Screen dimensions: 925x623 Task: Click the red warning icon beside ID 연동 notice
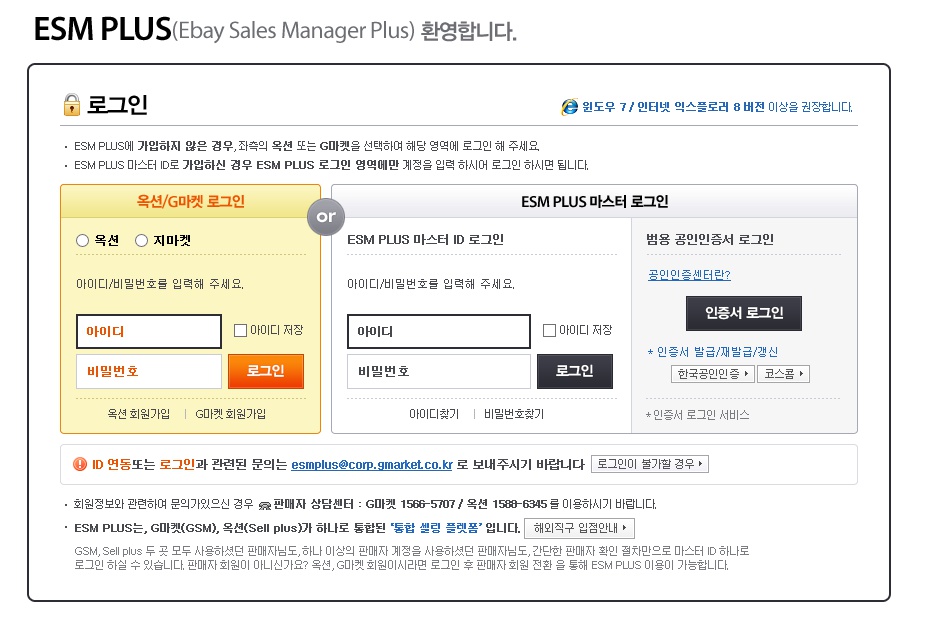[78, 463]
